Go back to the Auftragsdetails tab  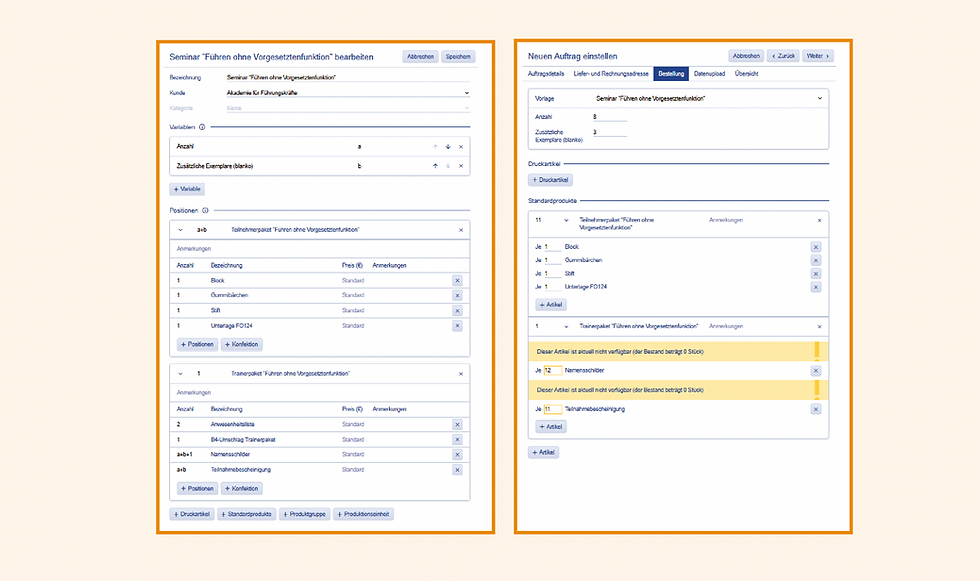(547, 74)
